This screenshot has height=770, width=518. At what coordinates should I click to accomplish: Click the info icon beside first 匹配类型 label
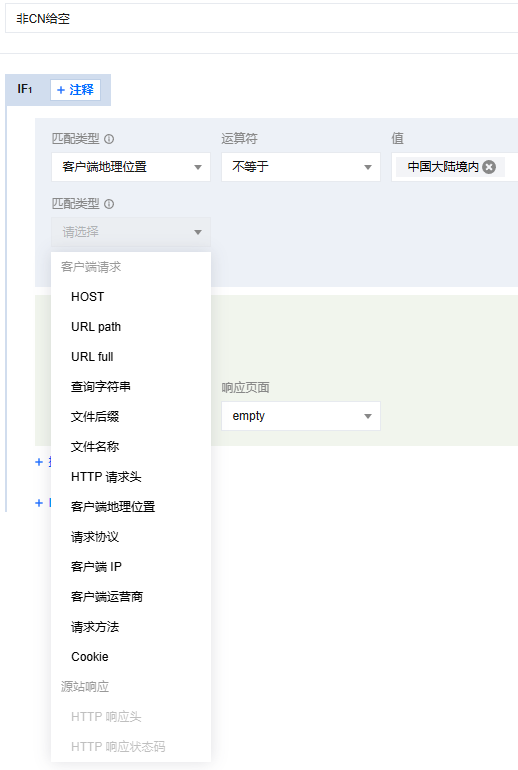(109, 139)
